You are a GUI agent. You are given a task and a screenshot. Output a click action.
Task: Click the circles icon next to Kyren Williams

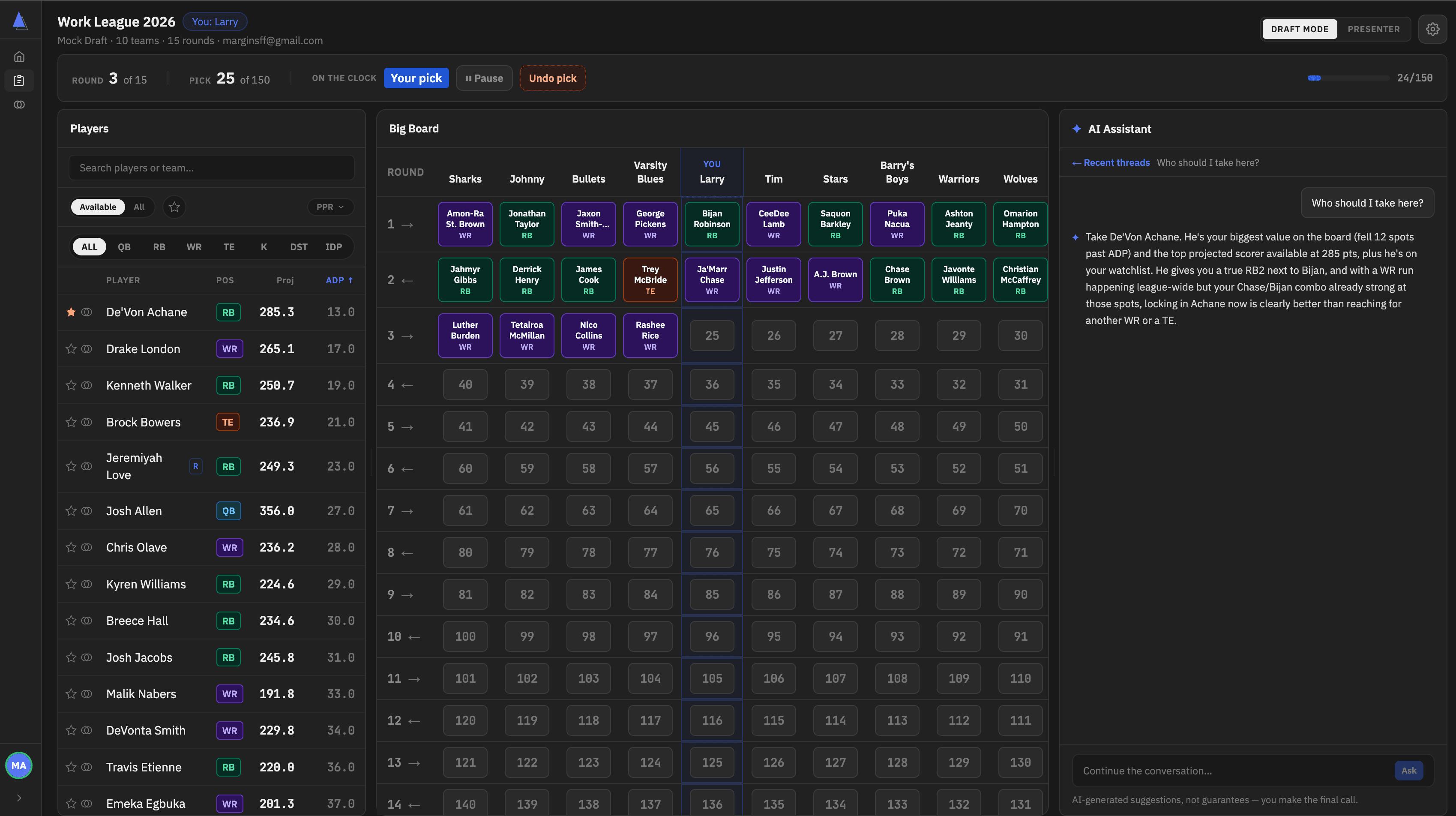(x=87, y=584)
